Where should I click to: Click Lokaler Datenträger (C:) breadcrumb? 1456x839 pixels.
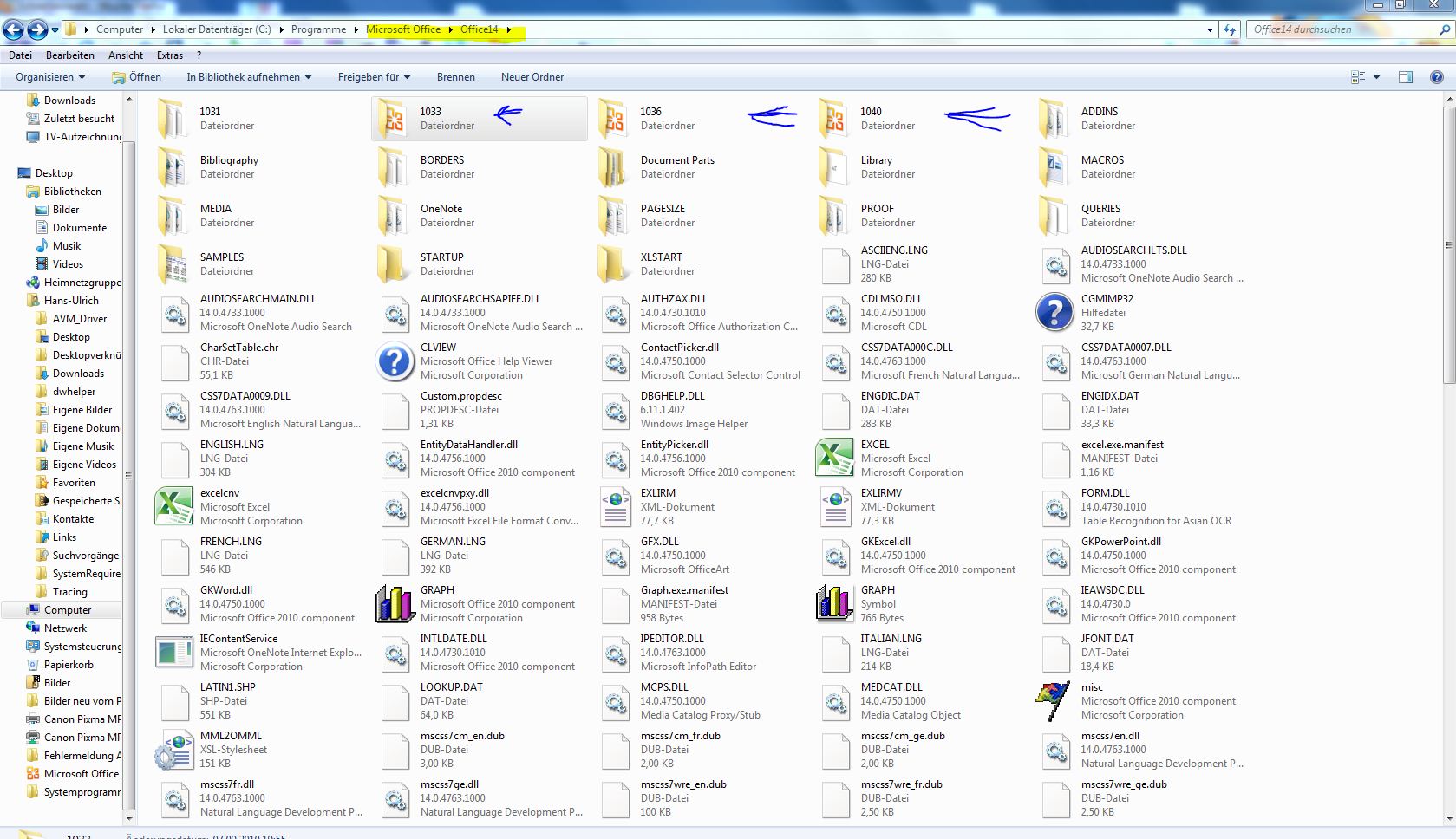point(217,29)
